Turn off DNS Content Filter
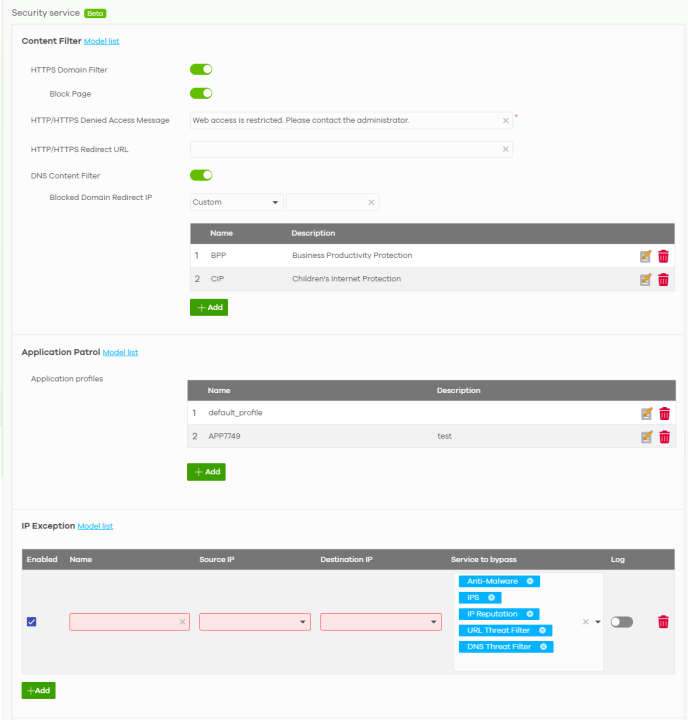 point(201,175)
